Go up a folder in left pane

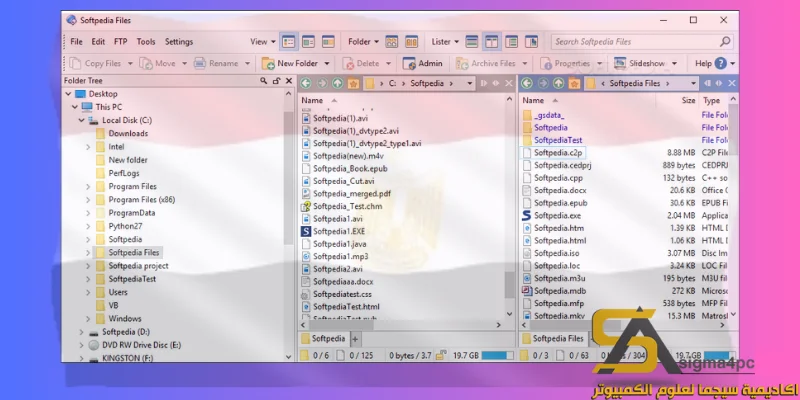(x=337, y=83)
